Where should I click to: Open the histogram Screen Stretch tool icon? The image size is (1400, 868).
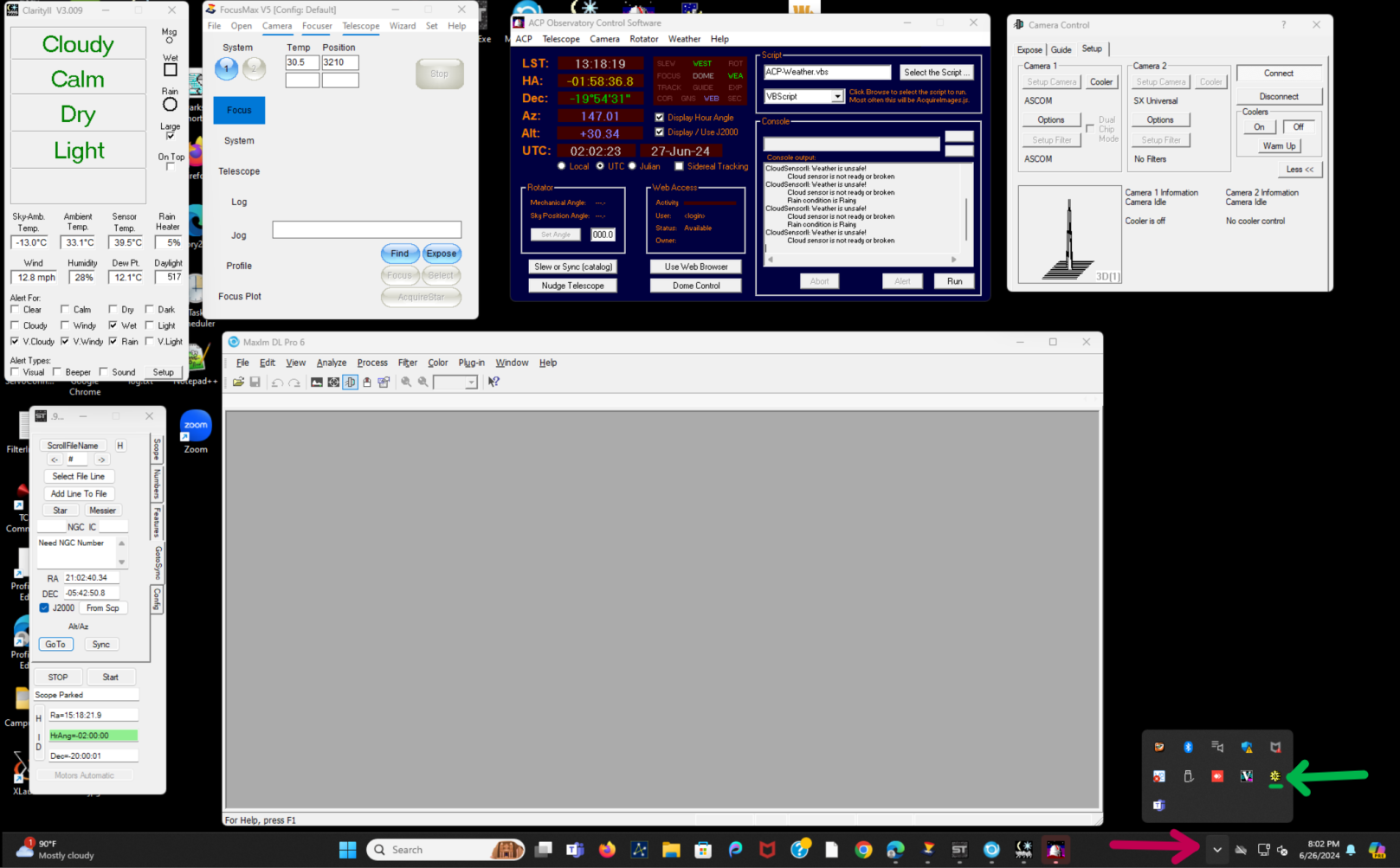point(317,382)
